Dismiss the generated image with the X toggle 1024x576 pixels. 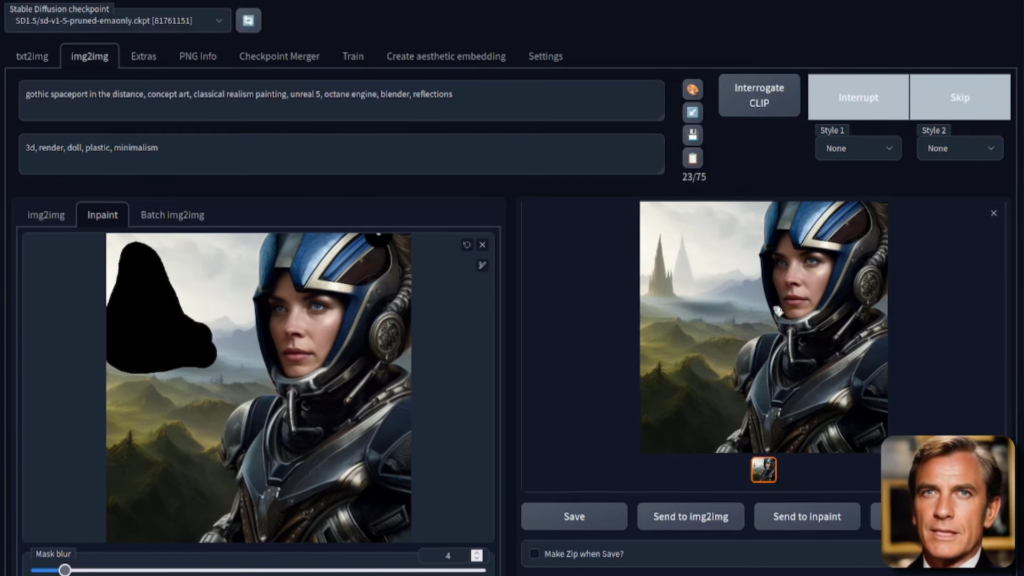993,213
